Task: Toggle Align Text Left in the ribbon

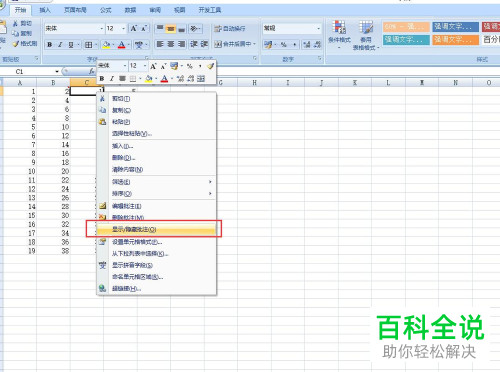Action: tap(160, 44)
